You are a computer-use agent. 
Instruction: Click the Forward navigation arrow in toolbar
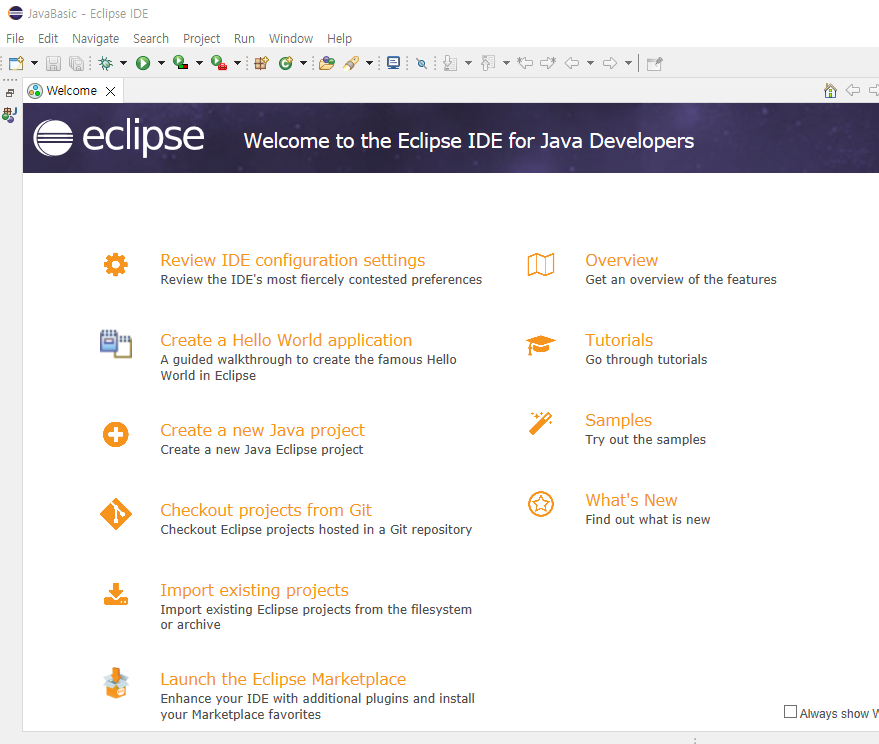click(610, 63)
